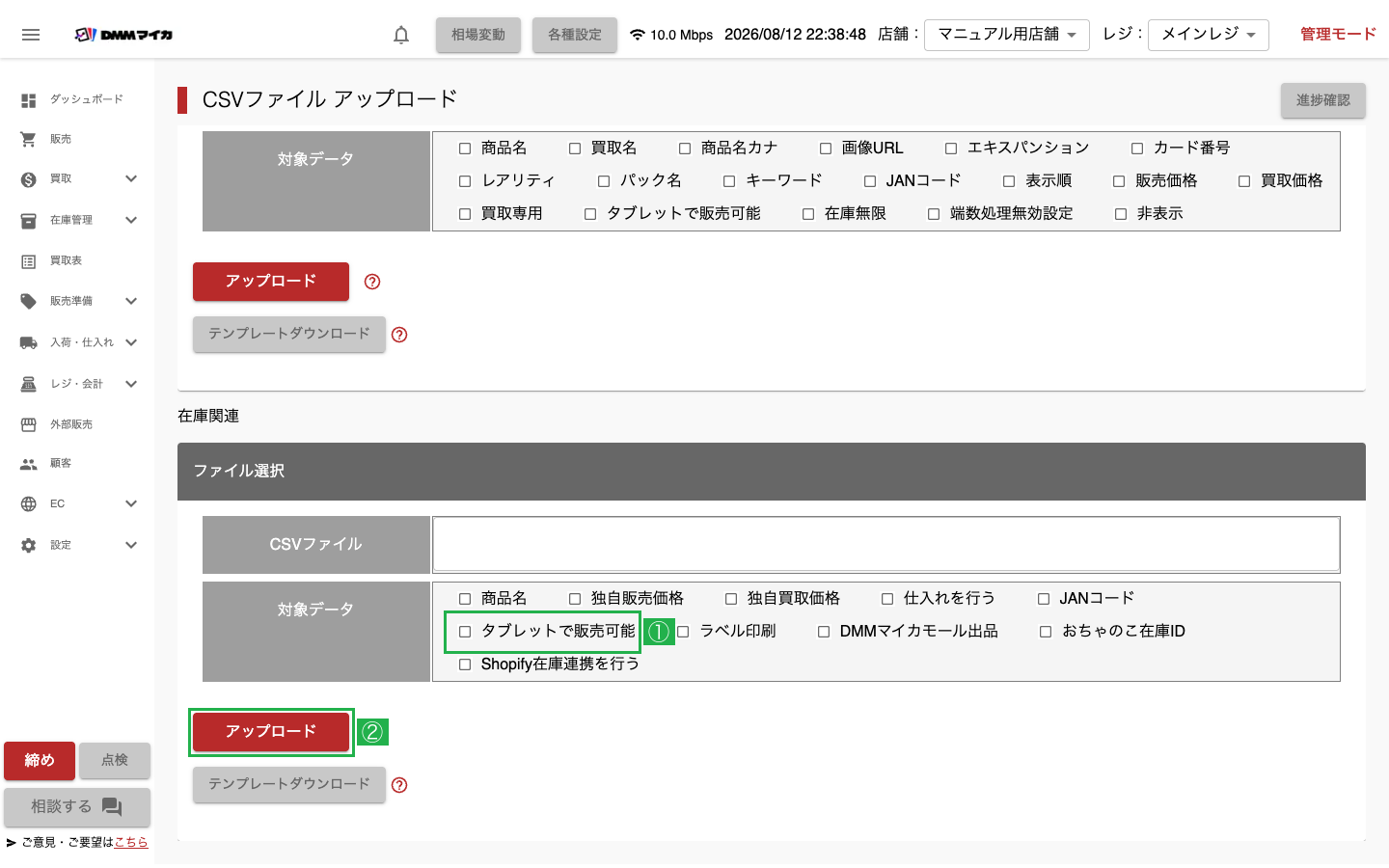The width and height of the screenshot is (1389, 868).
Task: Open the hamburger menu icon
Action: (31, 35)
